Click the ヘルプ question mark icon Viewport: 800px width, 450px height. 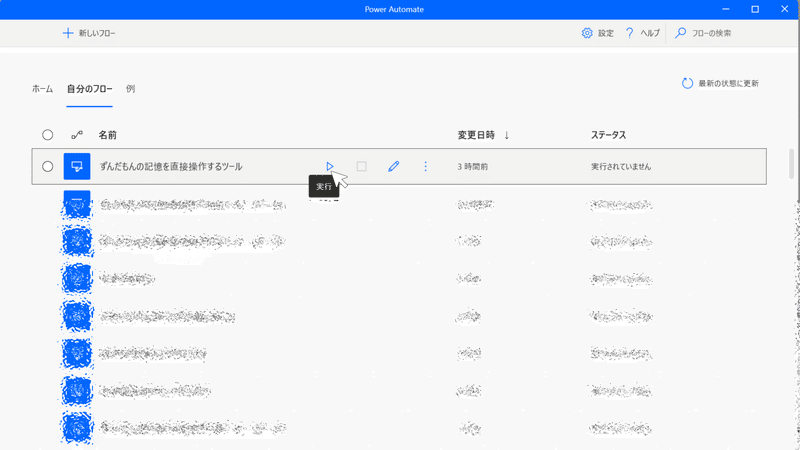click(x=629, y=33)
